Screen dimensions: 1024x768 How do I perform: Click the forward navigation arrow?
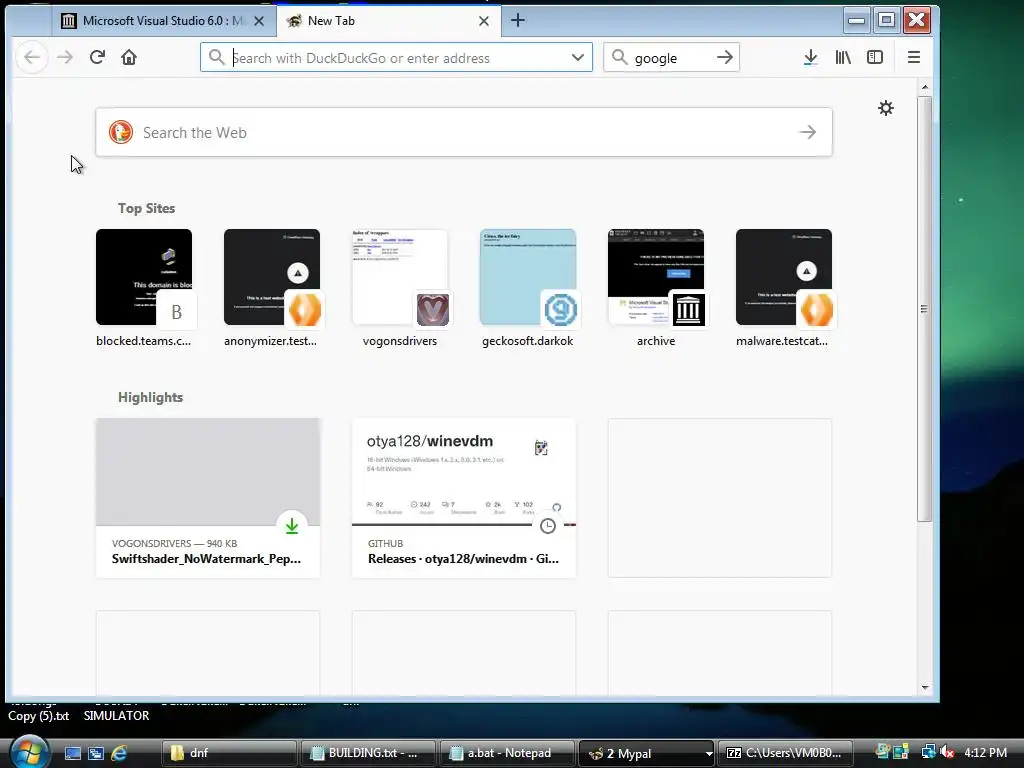(65, 57)
